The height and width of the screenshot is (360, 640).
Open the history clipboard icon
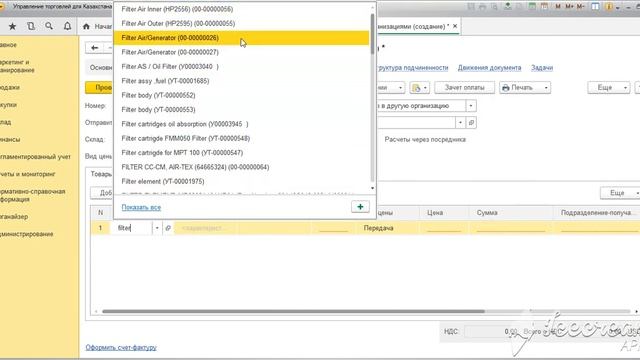(x=31, y=26)
